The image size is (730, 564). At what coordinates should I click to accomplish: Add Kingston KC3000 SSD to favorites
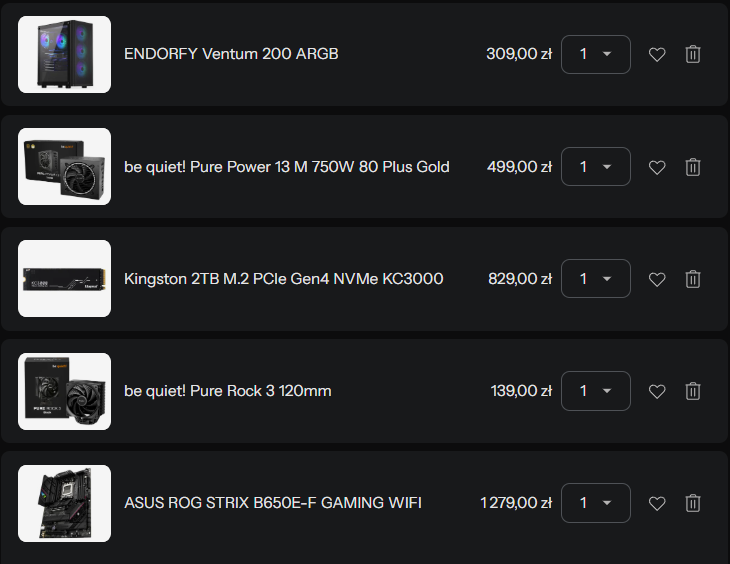[x=657, y=279]
